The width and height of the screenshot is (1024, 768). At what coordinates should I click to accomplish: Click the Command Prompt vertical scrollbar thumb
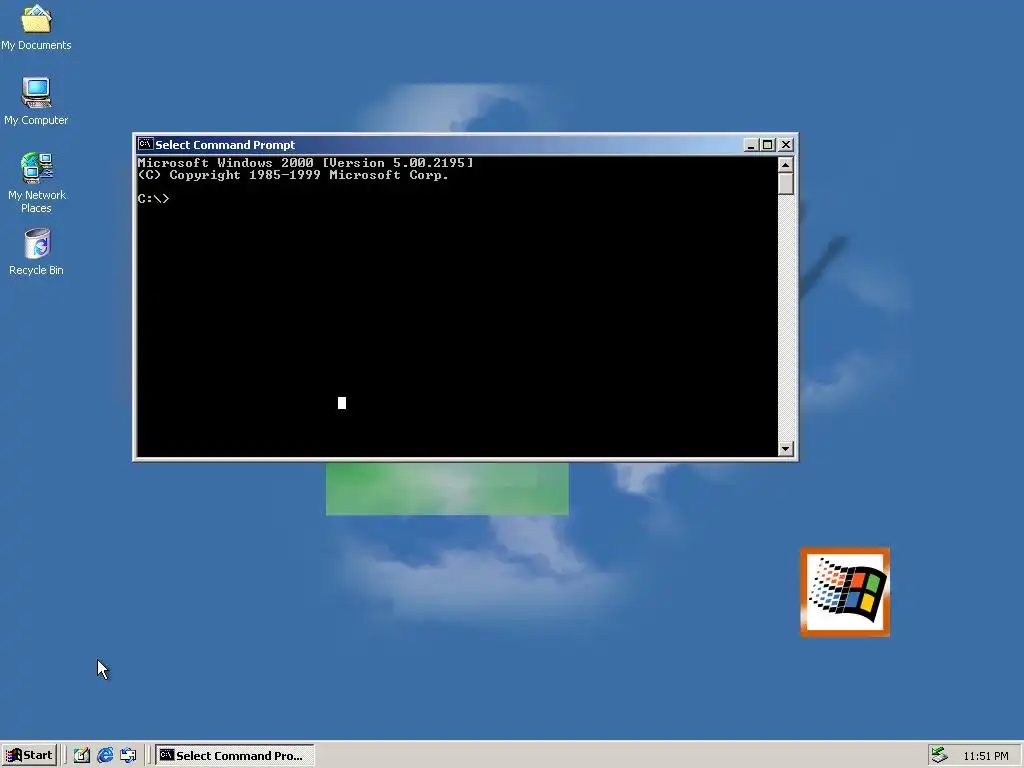[786, 184]
